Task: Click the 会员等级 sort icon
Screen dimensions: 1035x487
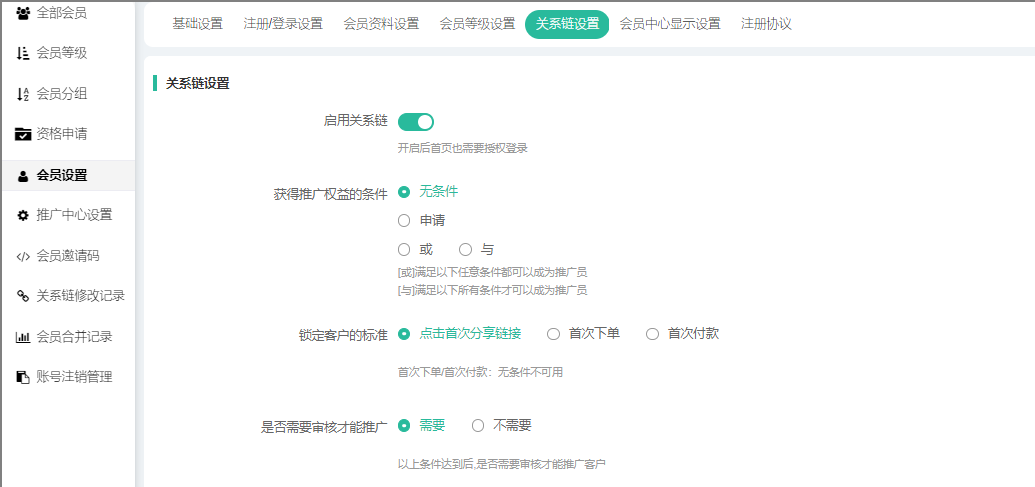Action: coord(23,53)
